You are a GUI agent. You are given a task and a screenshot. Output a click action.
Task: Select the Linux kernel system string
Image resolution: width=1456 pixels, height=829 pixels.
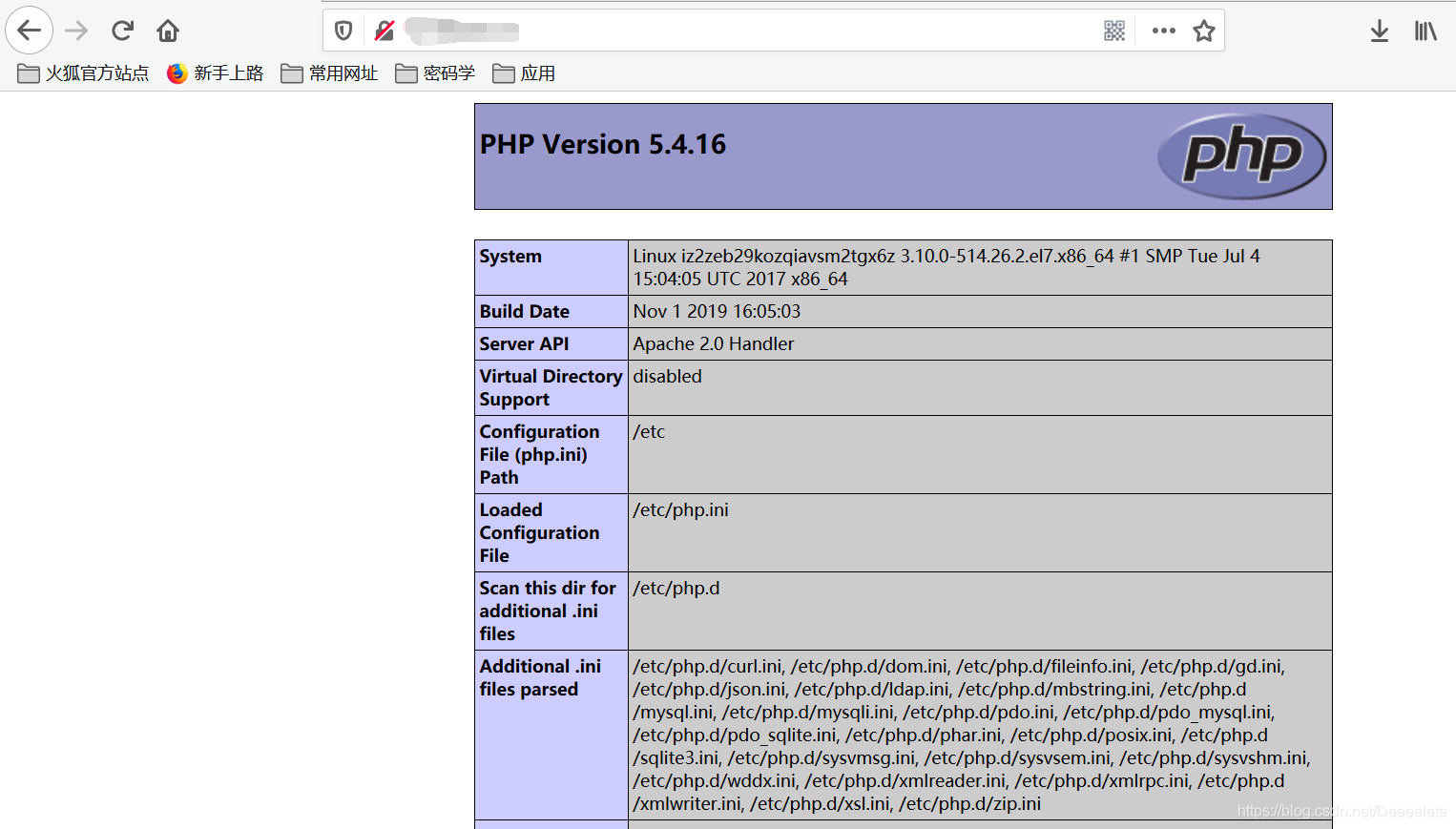pyautogui.click(x=946, y=267)
